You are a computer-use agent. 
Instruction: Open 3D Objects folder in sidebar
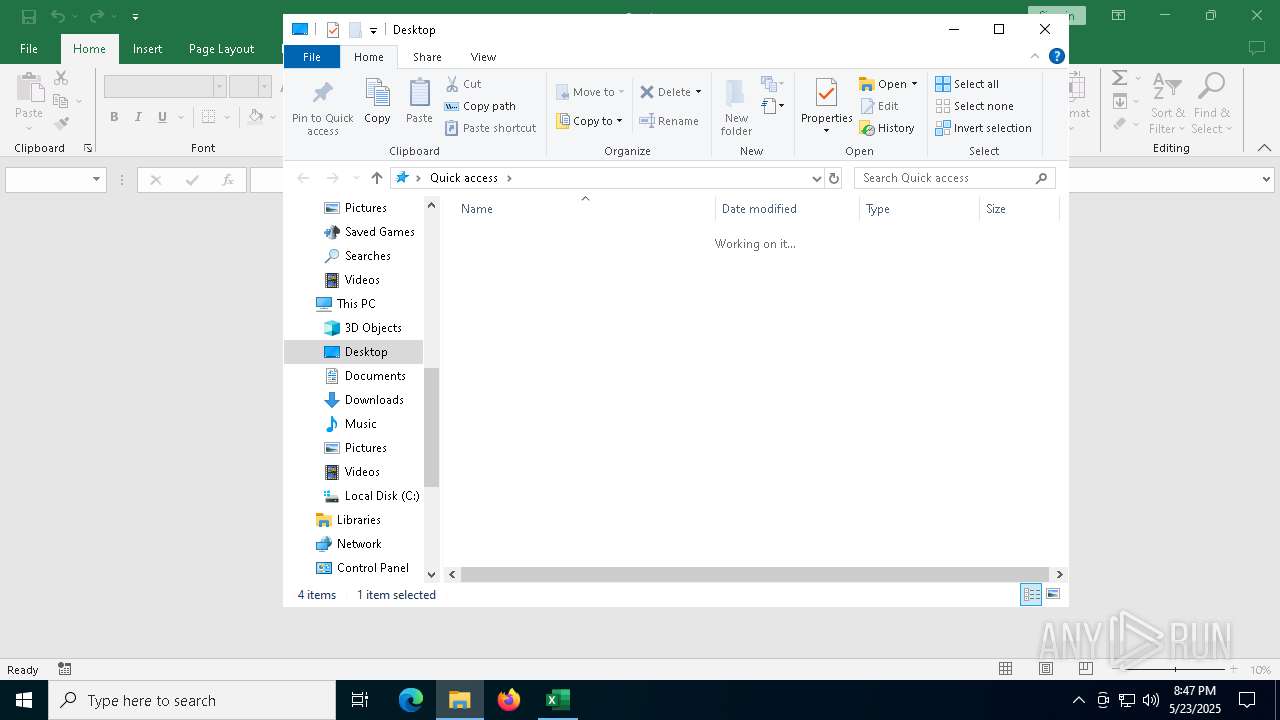coord(363,328)
